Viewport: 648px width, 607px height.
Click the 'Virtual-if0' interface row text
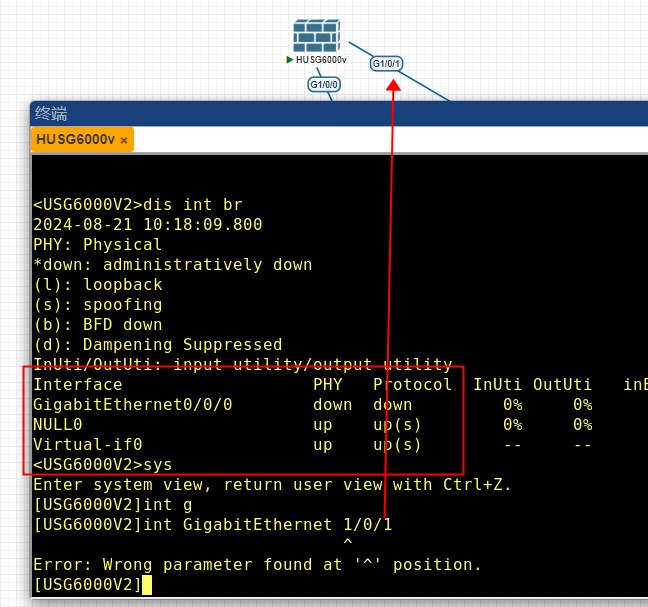pos(88,445)
